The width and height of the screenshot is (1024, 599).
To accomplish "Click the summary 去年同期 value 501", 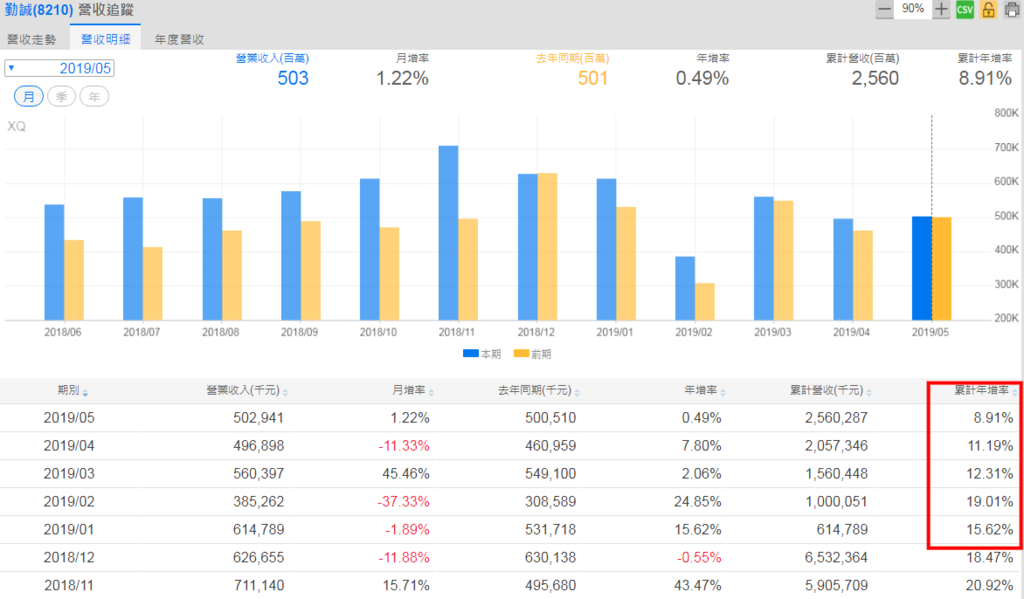I will [593, 78].
